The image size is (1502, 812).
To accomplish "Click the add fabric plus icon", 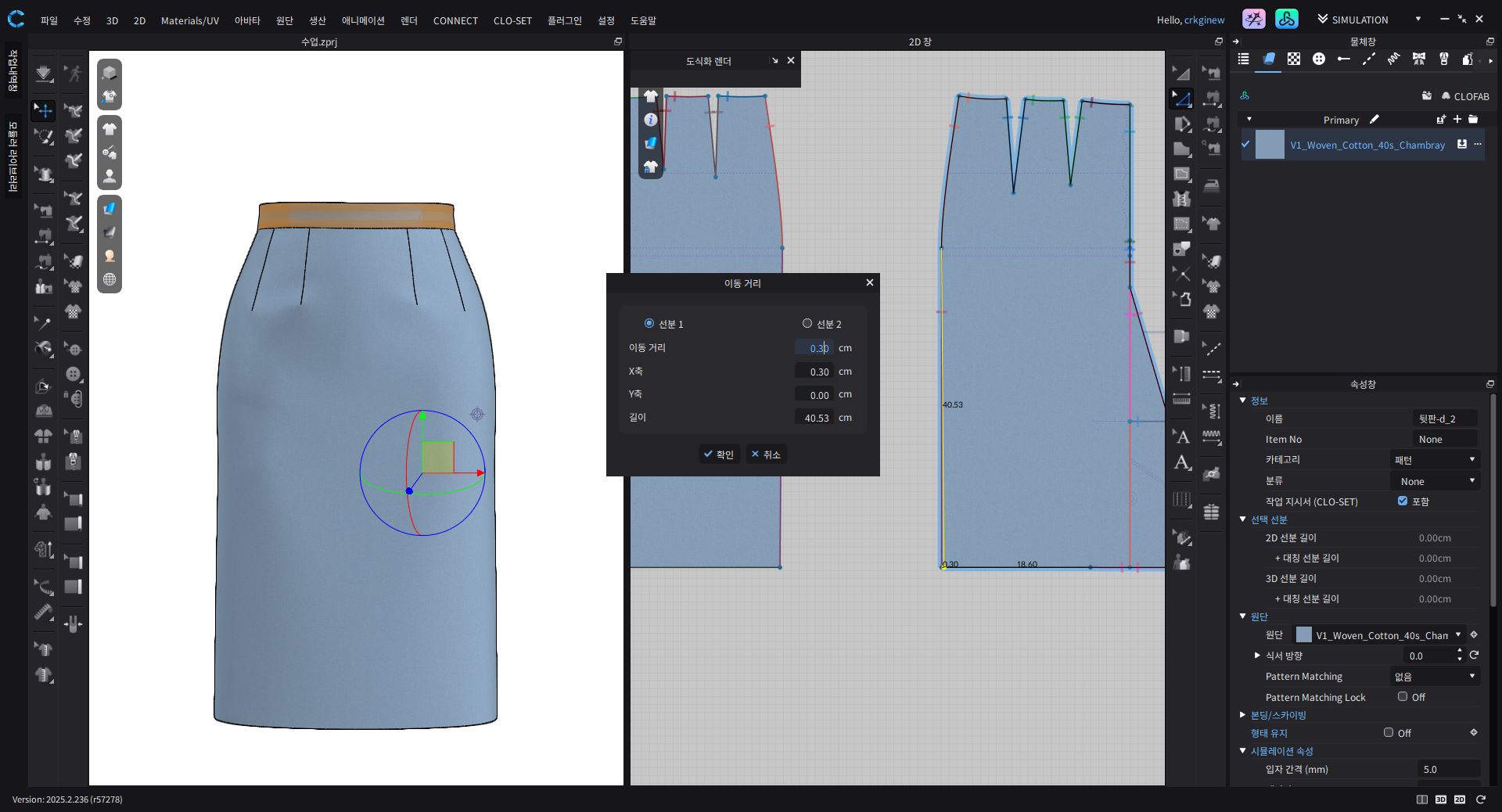I will point(1457,120).
